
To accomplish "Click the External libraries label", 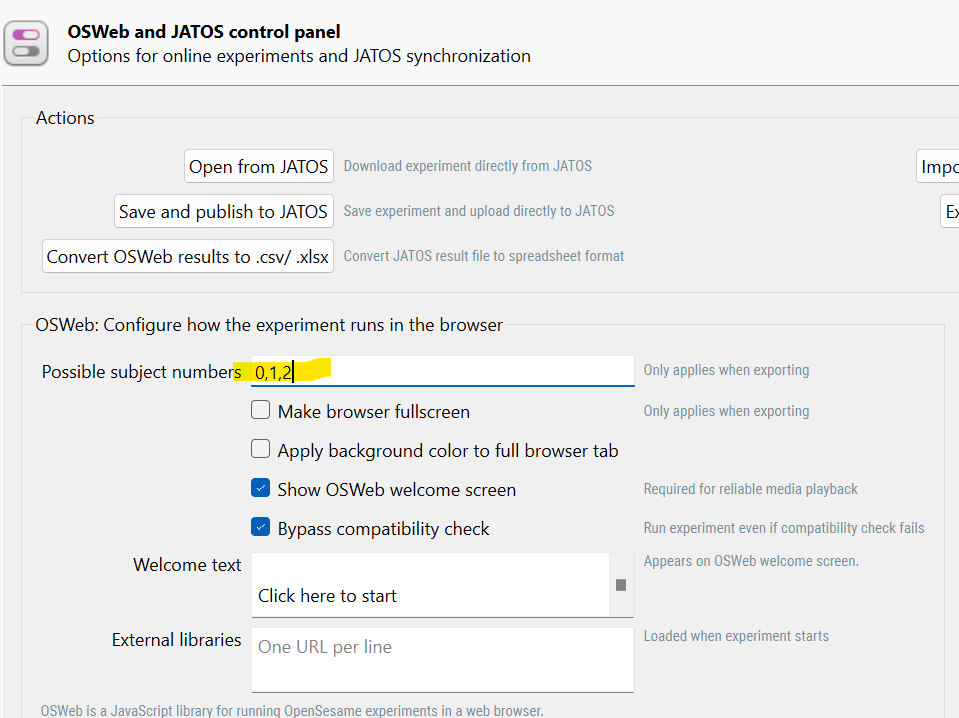I will point(176,640).
